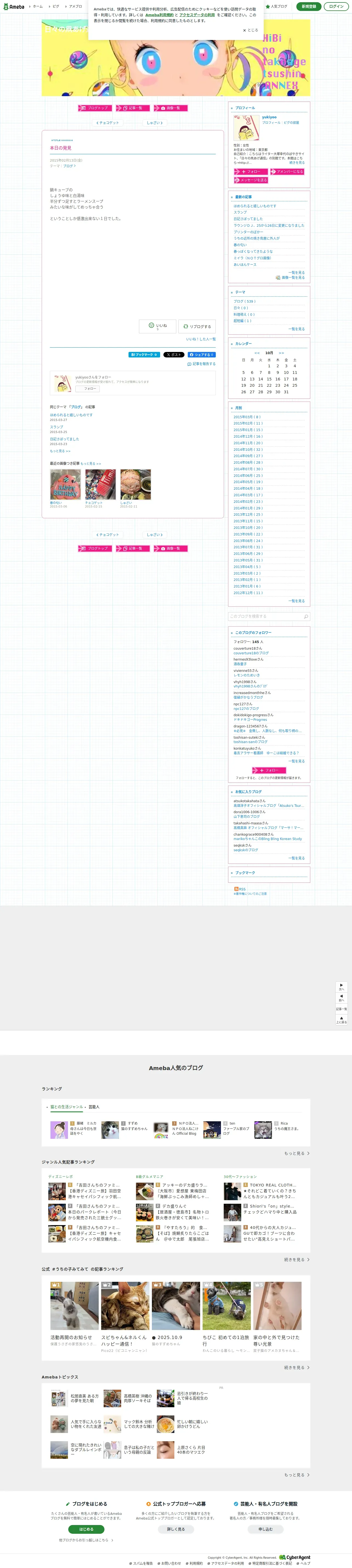Show more same-theme articles via もっと見る >>
The width and height of the screenshot is (352, 1568).
pos(60,451)
